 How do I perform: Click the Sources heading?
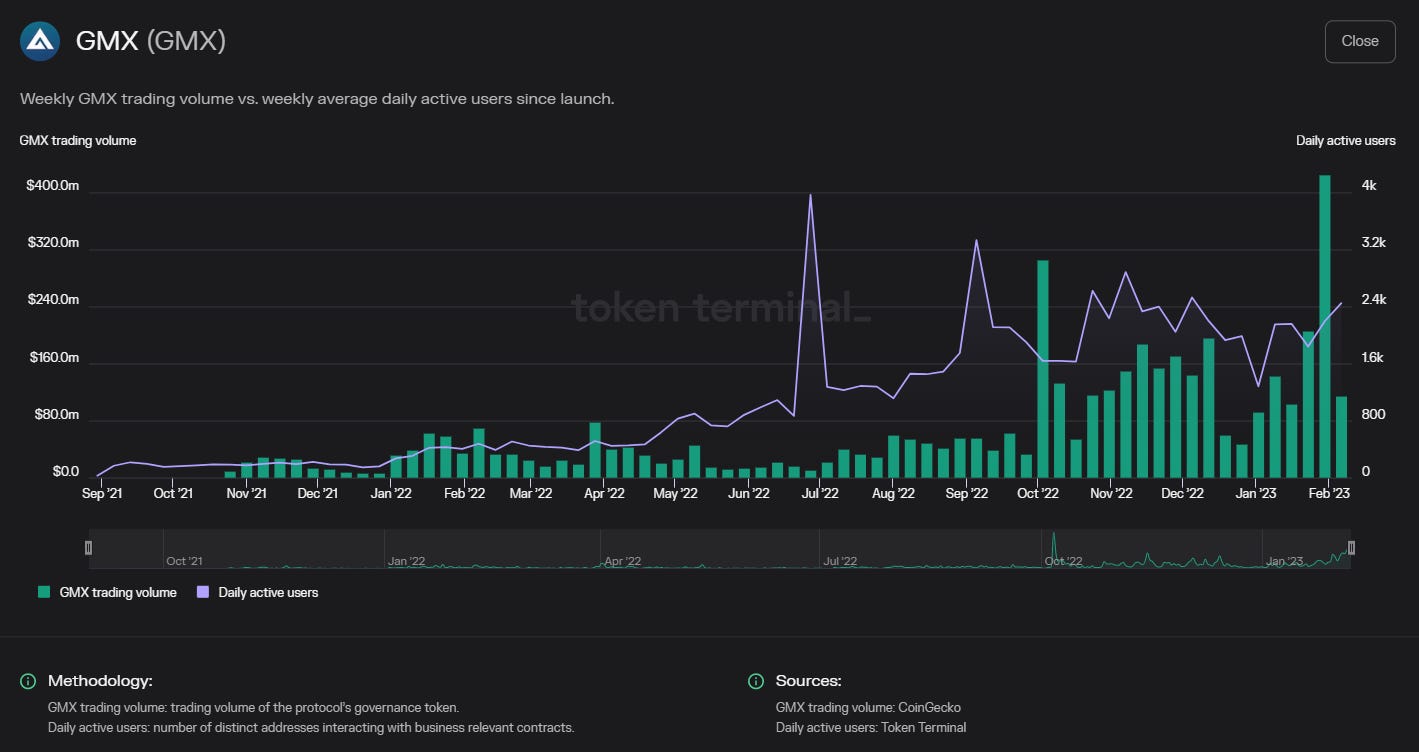808,681
